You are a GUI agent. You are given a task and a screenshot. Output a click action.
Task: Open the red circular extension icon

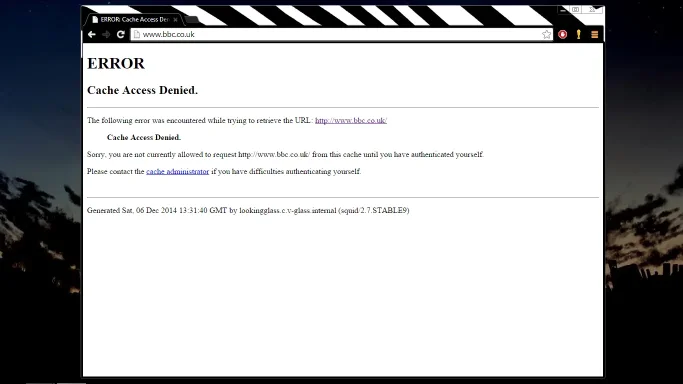pyautogui.click(x=563, y=34)
